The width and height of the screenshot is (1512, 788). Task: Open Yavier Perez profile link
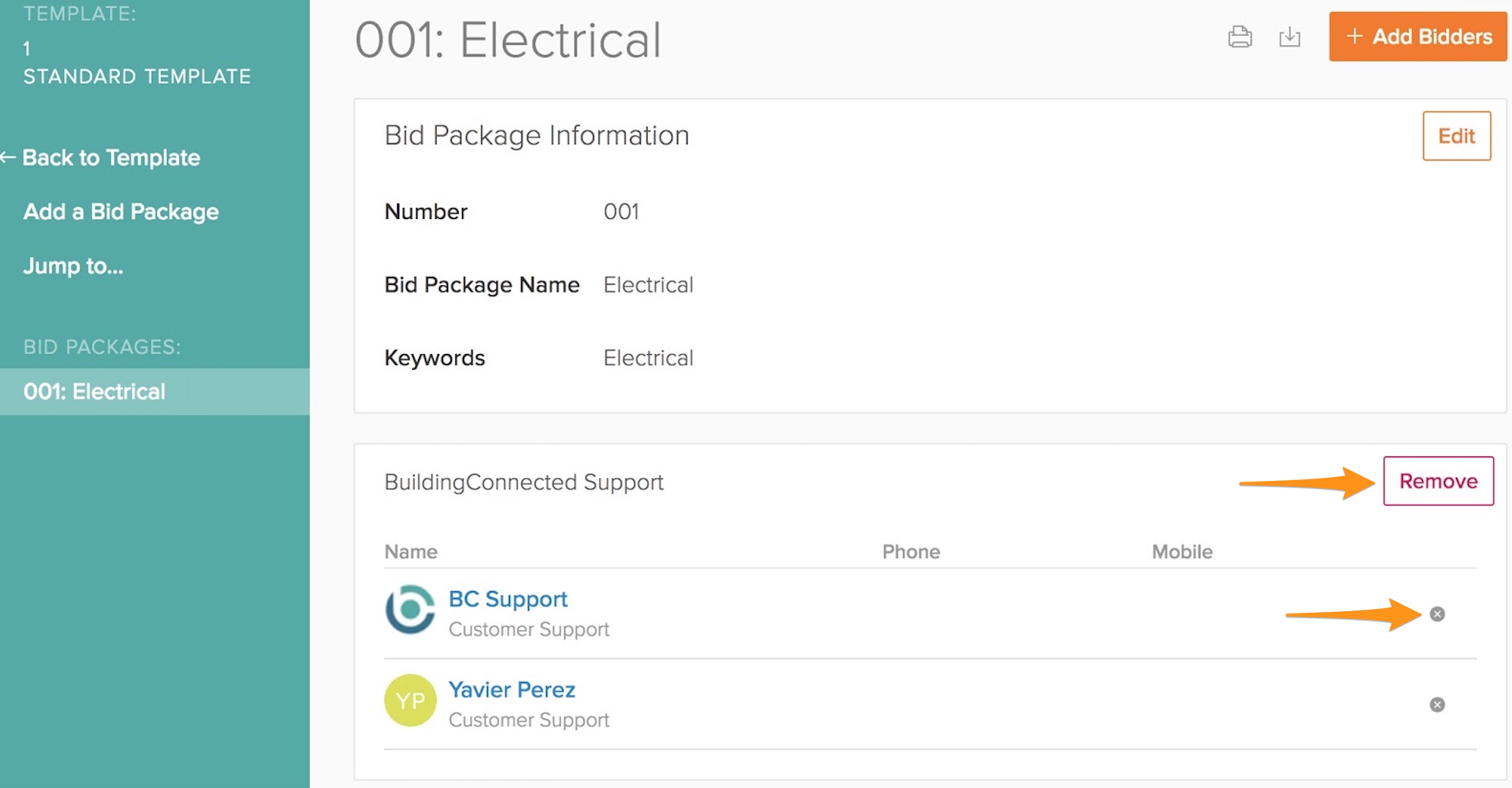[x=512, y=689]
